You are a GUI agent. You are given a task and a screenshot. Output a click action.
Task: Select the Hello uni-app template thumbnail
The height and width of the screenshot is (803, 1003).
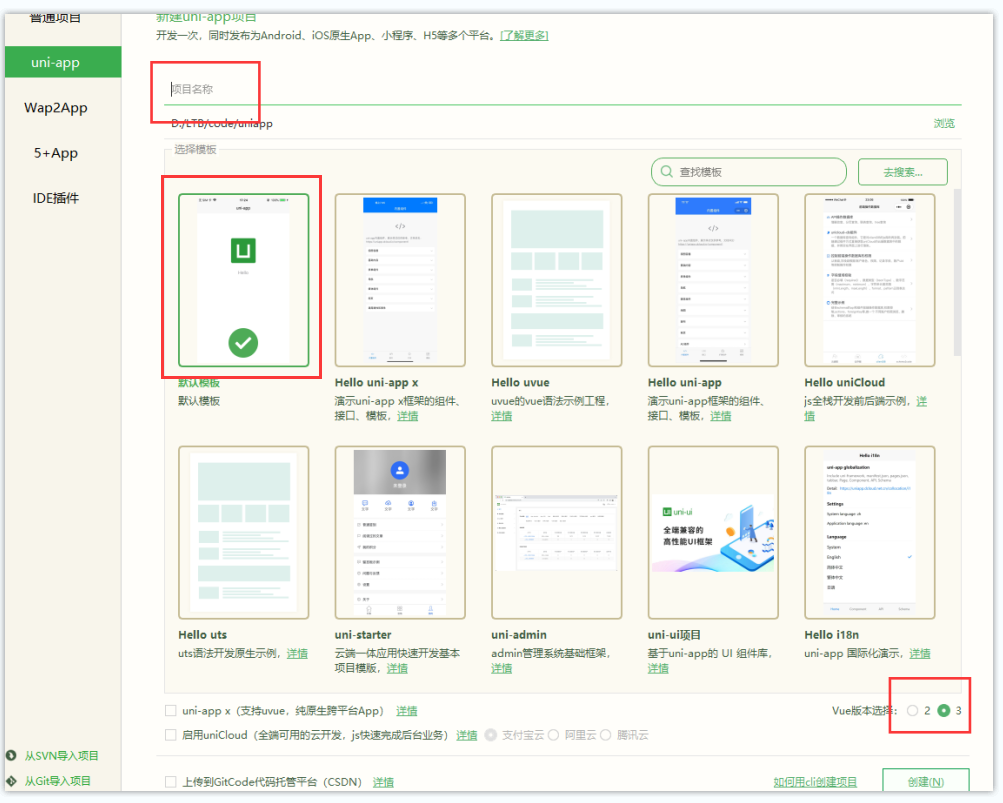tap(713, 280)
